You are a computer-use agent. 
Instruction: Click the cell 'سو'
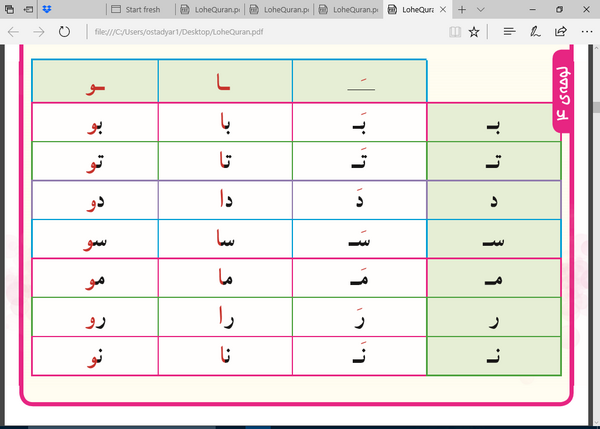pyautogui.click(x=95, y=239)
